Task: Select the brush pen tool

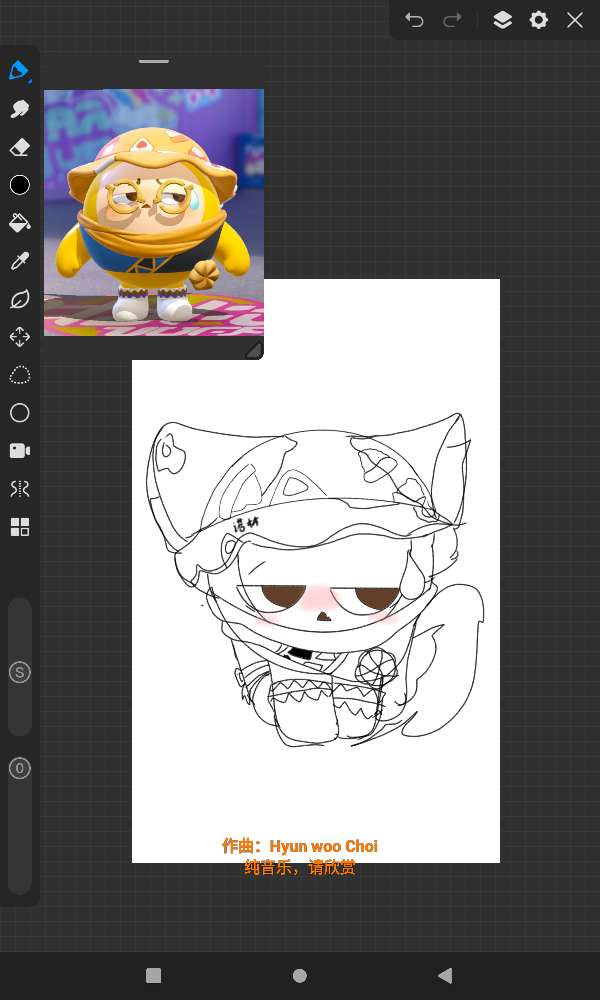Action: (19, 71)
